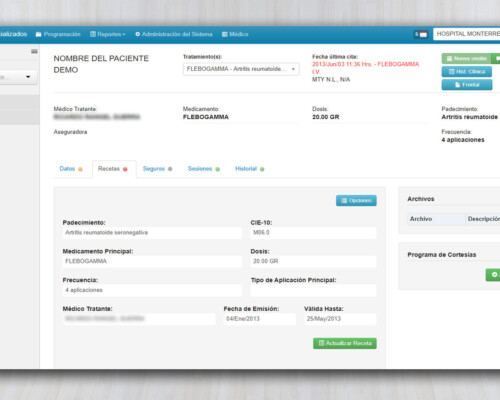500x400 pixels.
Task: Click the Artritis reumatoide padecimiento text
Action: point(469,117)
